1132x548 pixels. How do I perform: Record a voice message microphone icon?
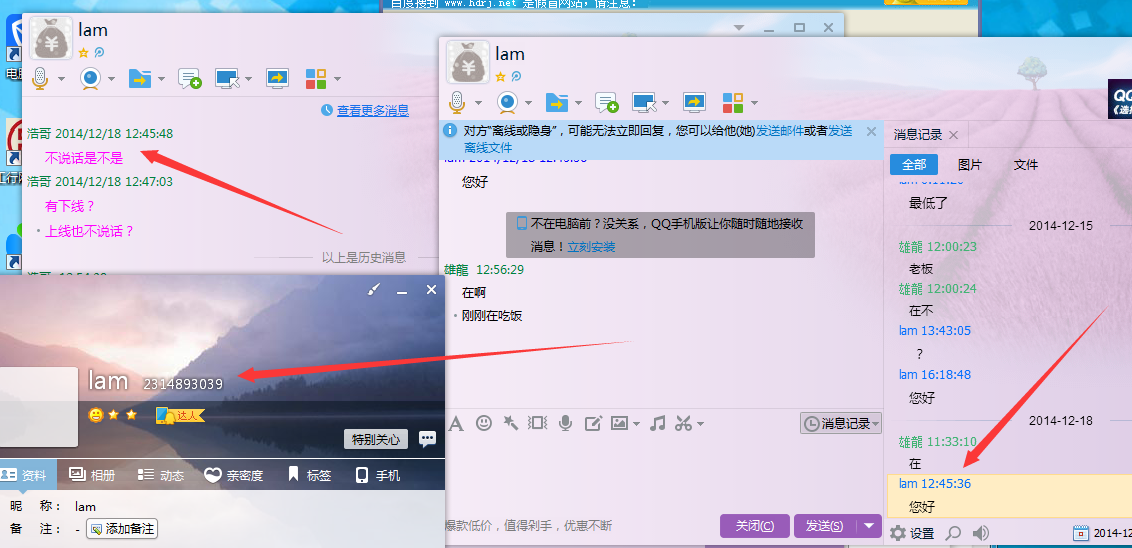(x=565, y=423)
